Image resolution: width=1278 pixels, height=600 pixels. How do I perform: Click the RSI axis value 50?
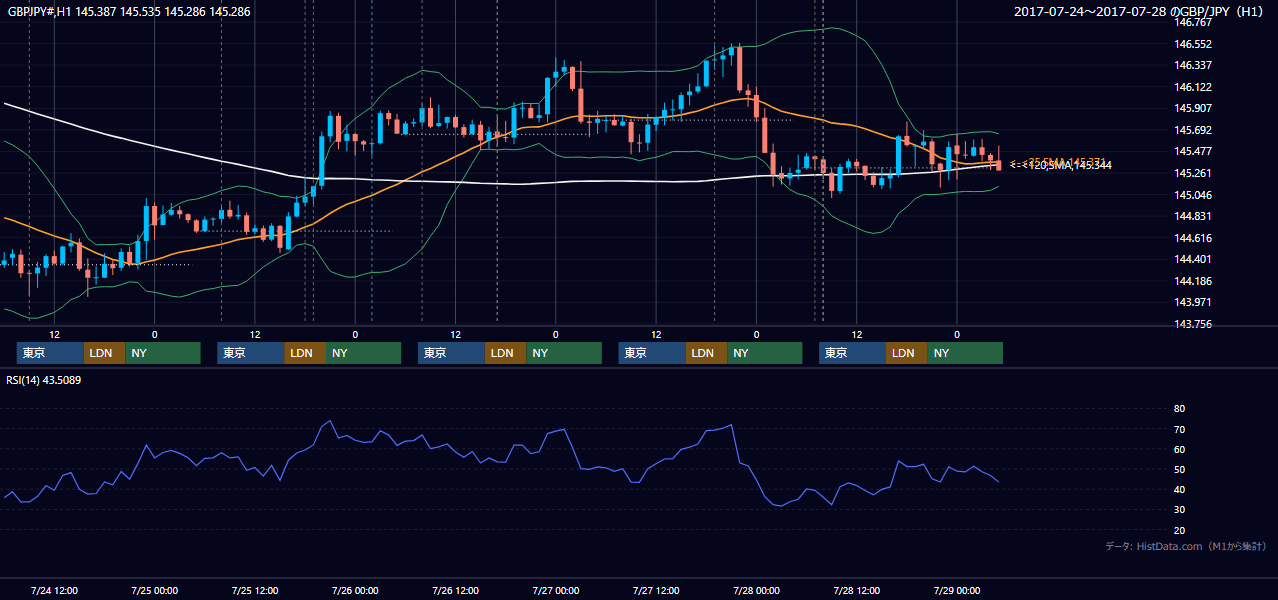tap(1179, 469)
